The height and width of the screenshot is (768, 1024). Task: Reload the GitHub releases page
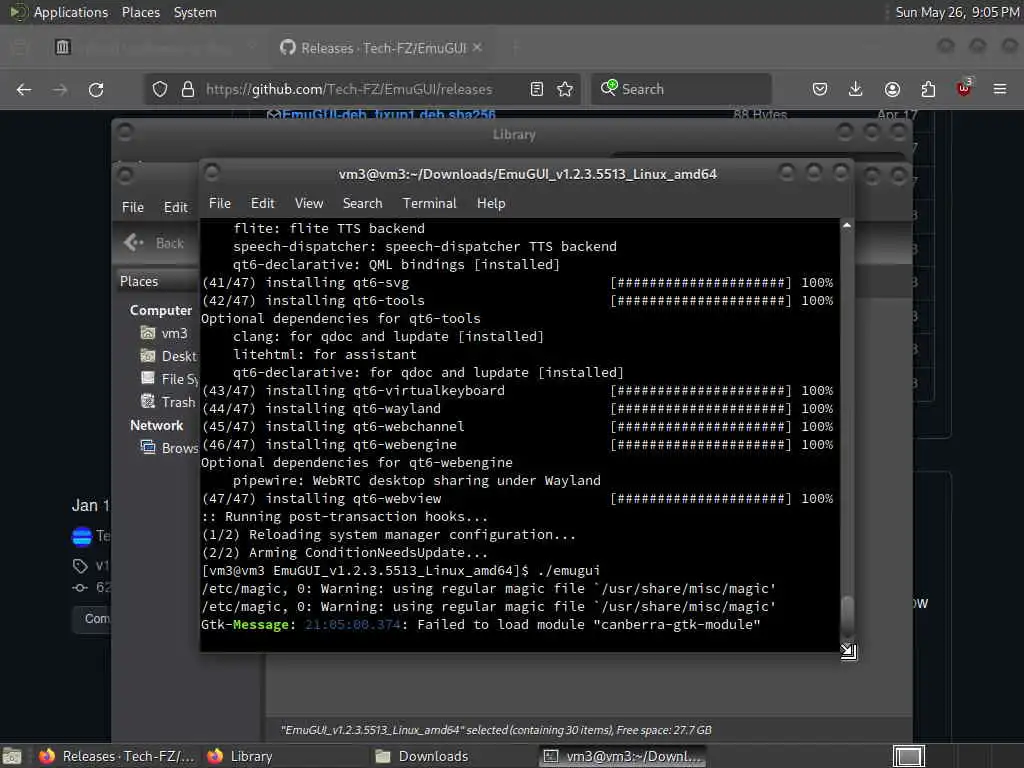(x=96, y=89)
